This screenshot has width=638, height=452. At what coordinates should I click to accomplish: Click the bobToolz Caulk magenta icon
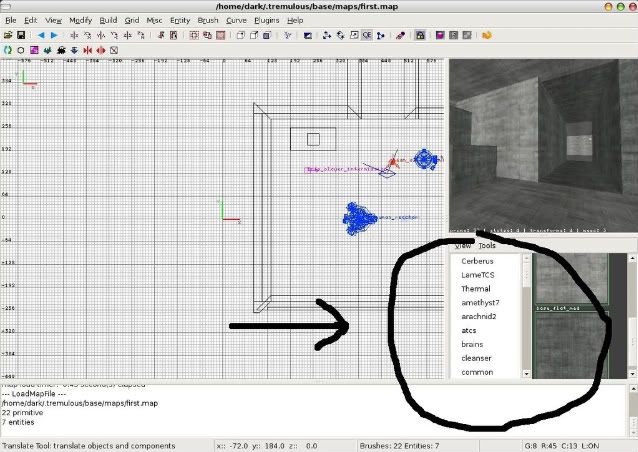pyautogui.click(x=34, y=50)
